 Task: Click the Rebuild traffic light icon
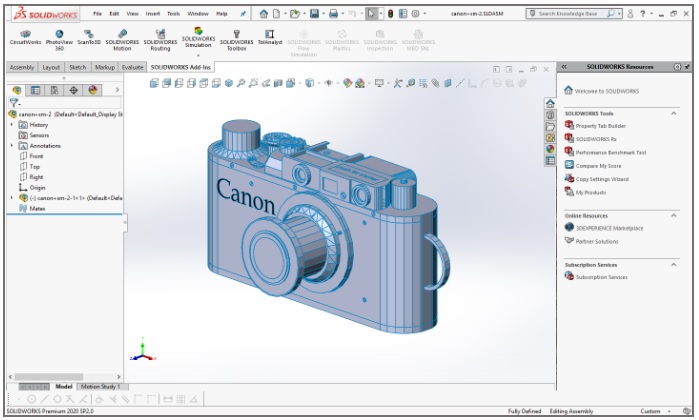pyautogui.click(x=391, y=14)
